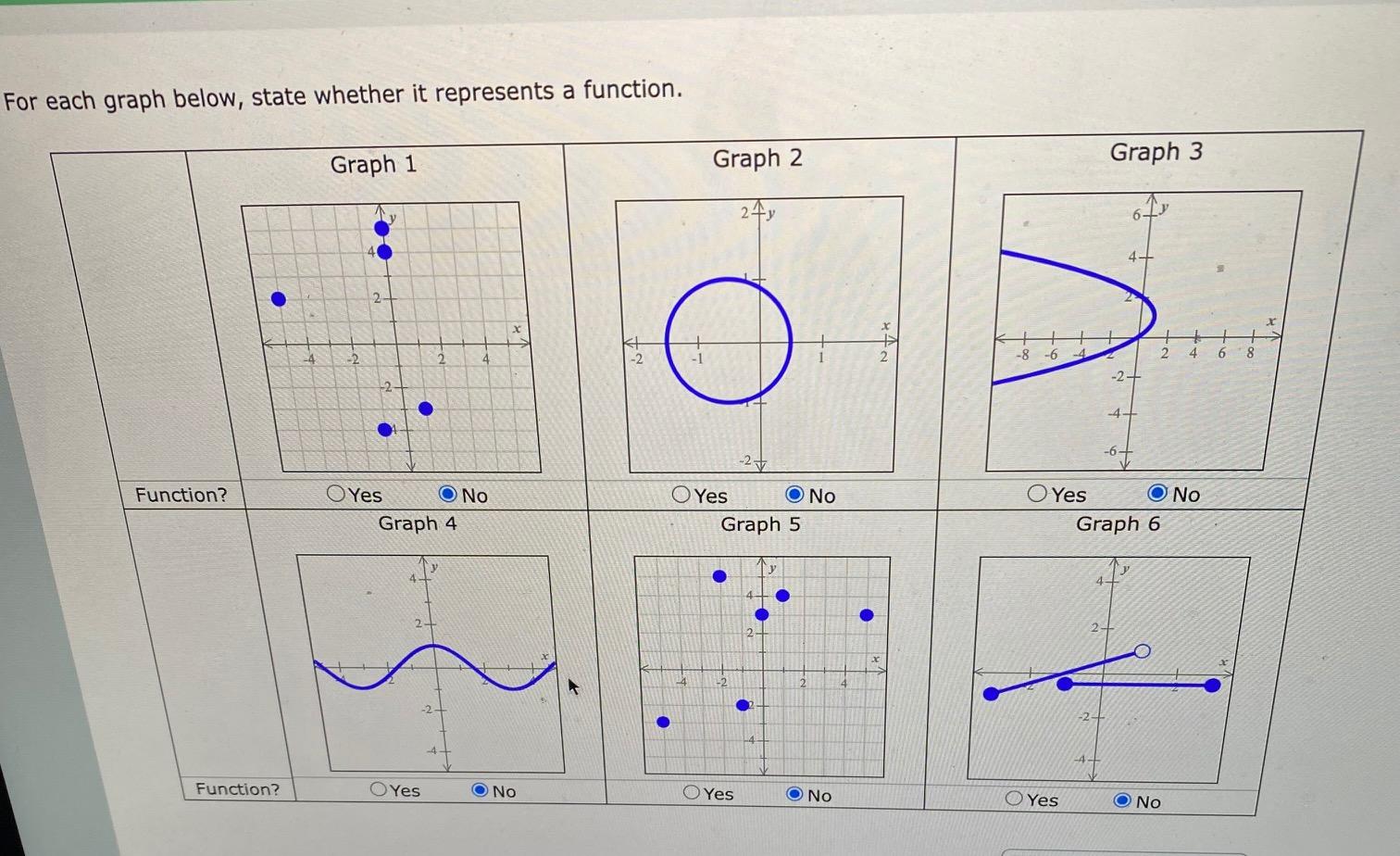Select Yes radio button for Graph 3
This screenshot has width=1400, height=856.
pos(1036,494)
